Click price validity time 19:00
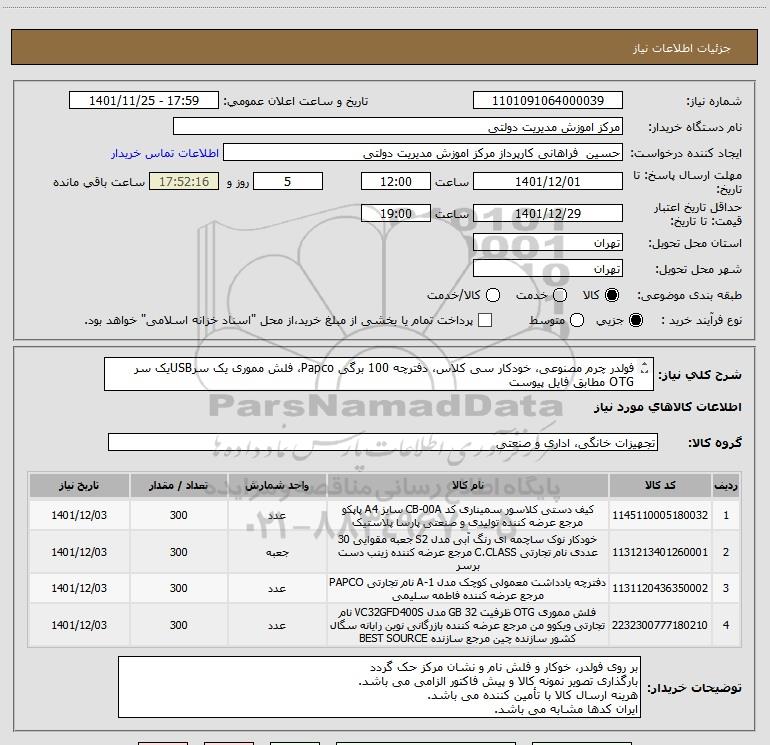Viewport: 770px width, 745px height. click(396, 214)
